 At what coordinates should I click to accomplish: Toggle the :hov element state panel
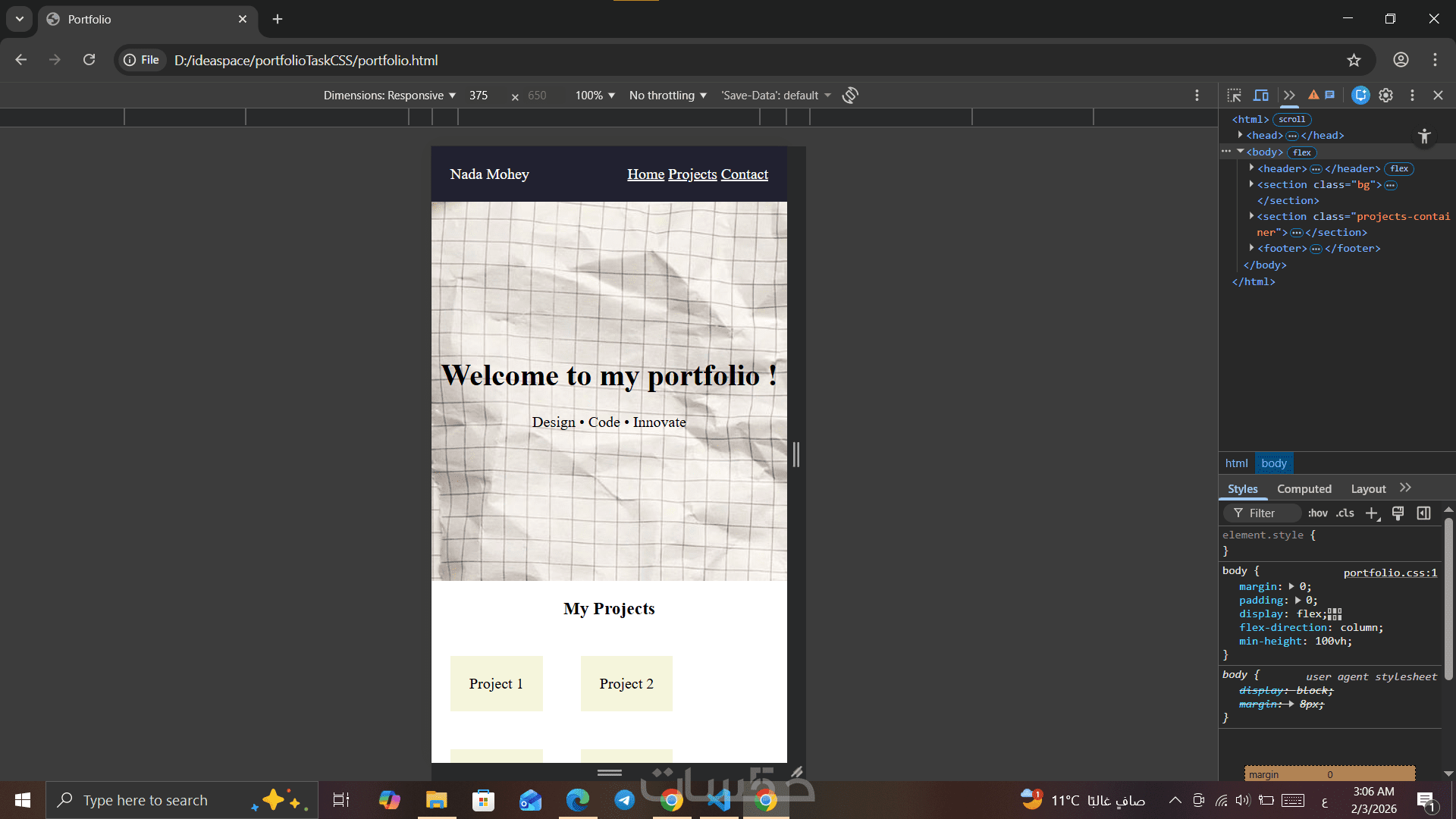point(1317,513)
